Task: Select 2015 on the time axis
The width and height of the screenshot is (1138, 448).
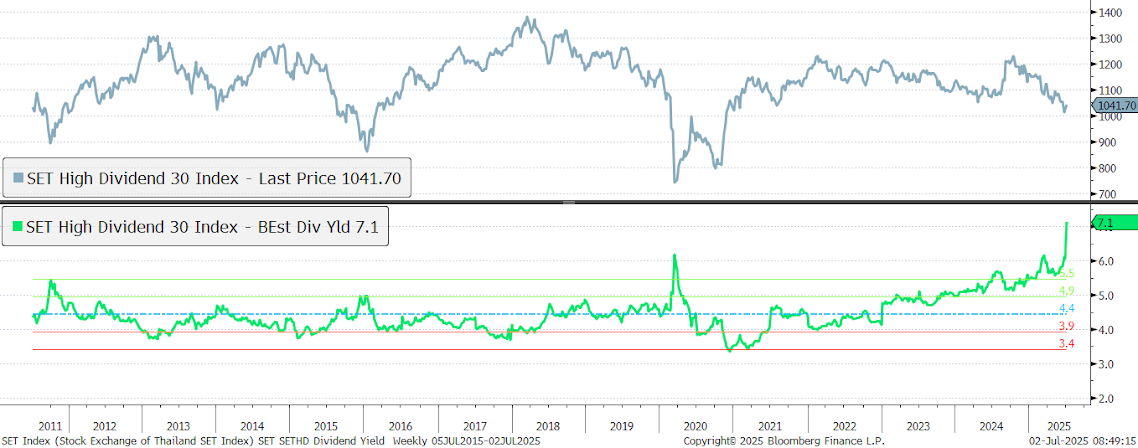Action: 326,423
